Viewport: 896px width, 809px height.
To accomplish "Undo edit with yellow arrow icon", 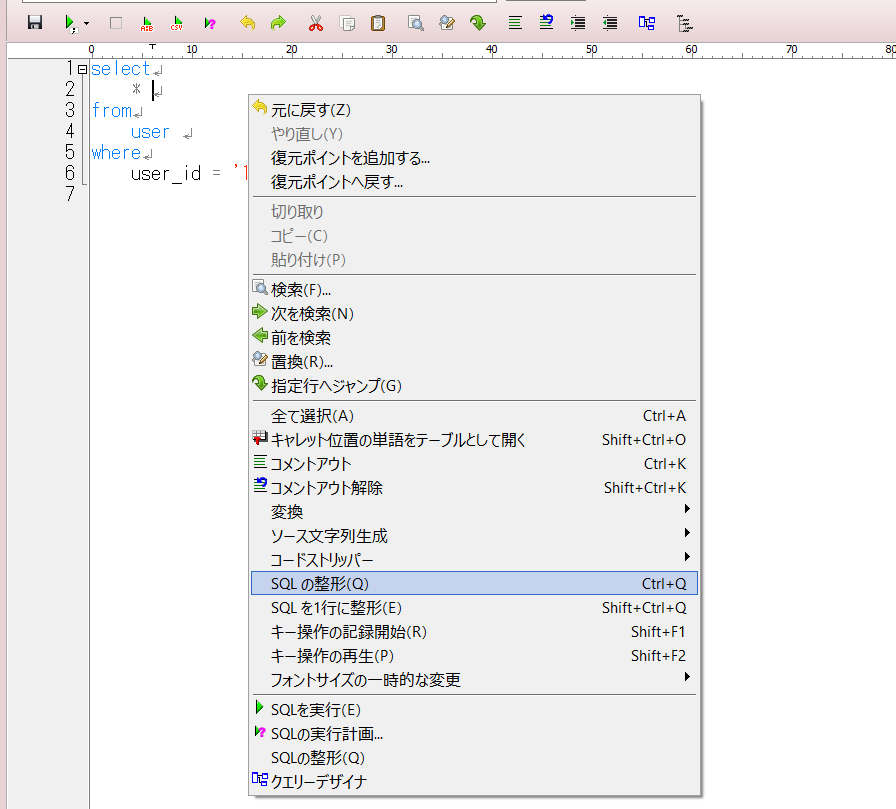I will (248, 22).
